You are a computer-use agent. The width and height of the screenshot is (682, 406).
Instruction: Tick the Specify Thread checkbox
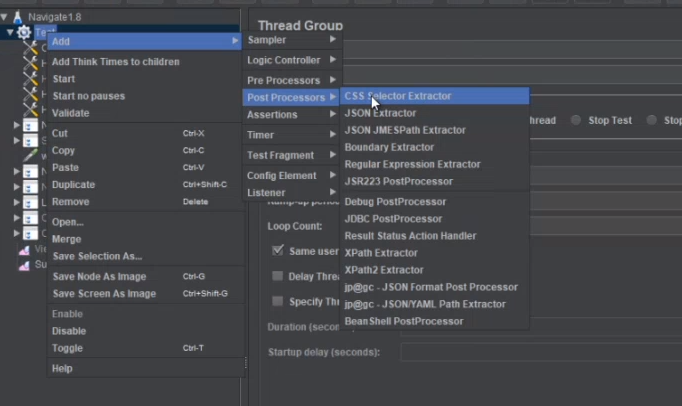click(x=279, y=301)
